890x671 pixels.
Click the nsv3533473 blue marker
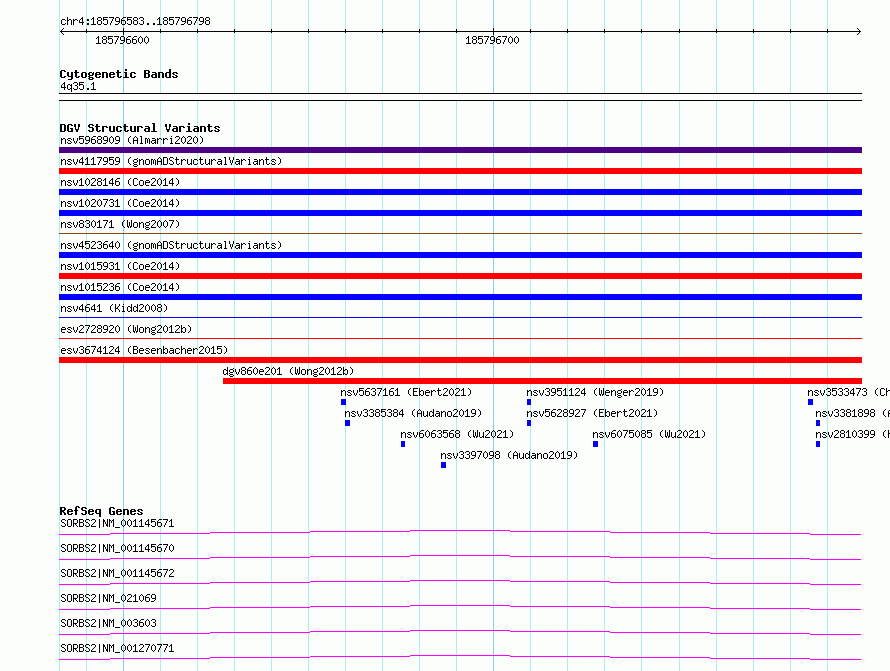tap(811, 402)
